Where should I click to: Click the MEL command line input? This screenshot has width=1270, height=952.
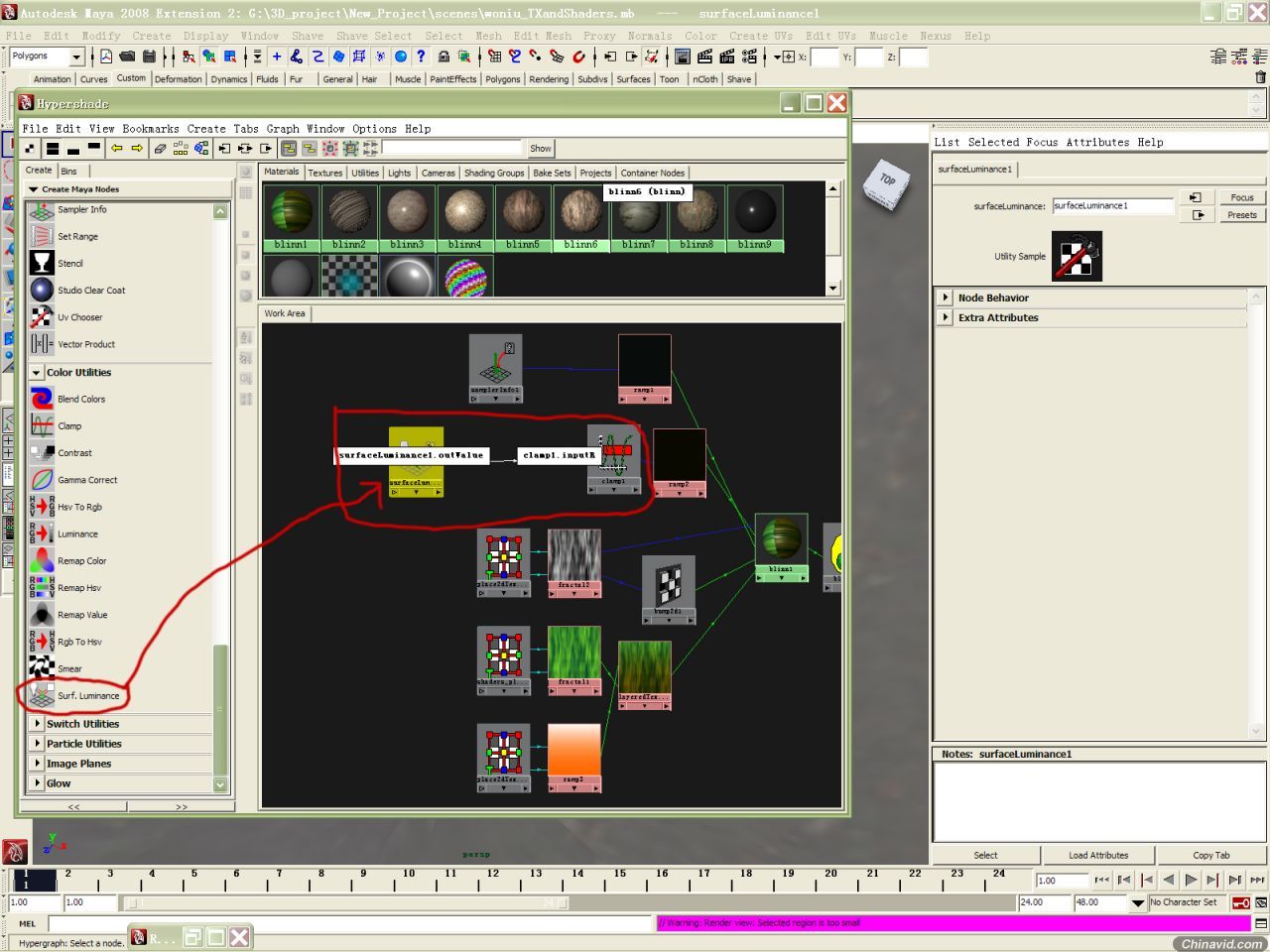(x=351, y=923)
